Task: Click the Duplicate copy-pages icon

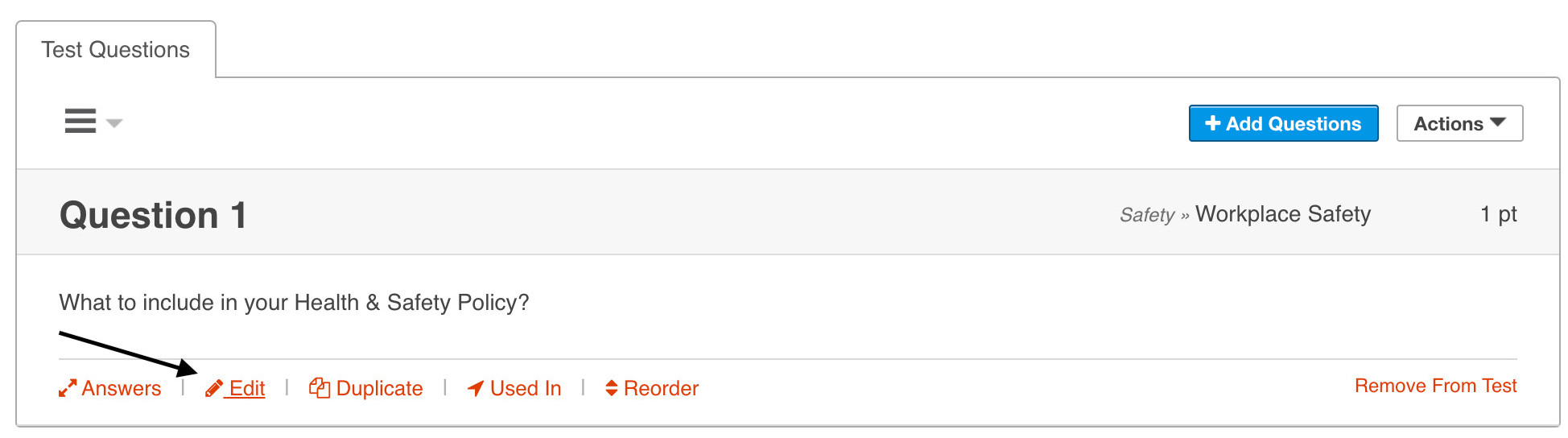Action: click(x=320, y=389)
